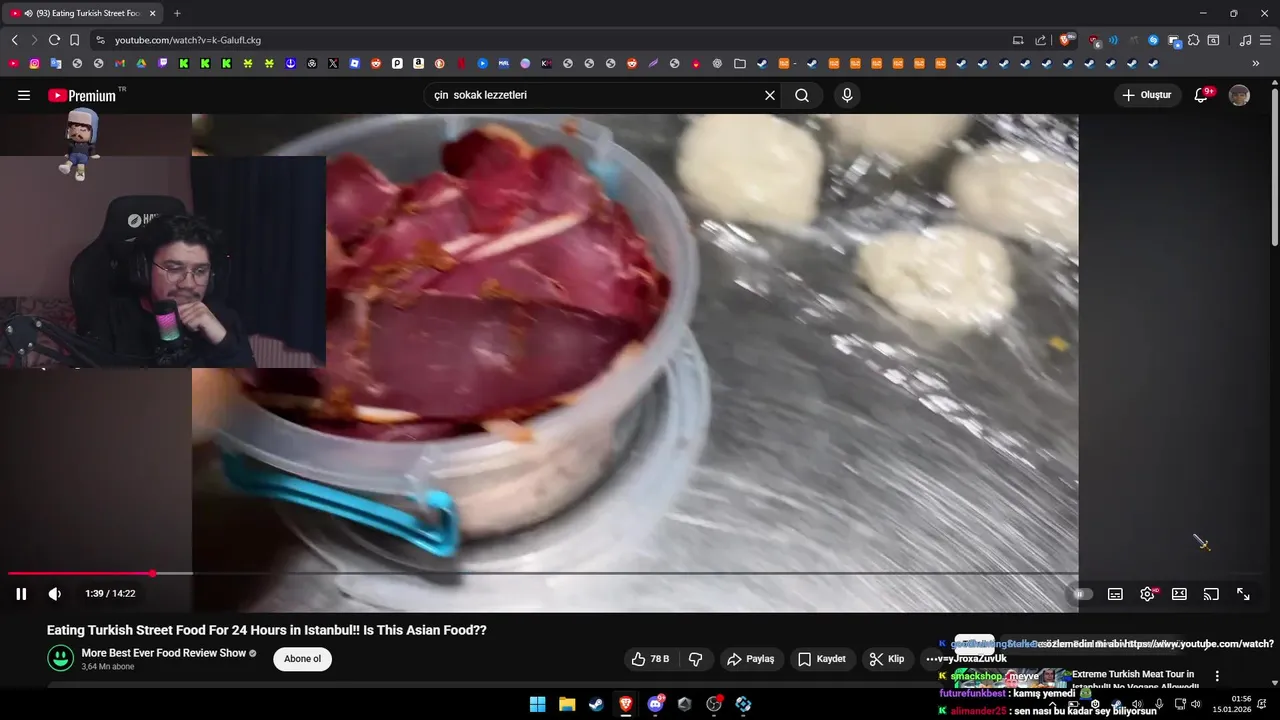Click the address bar URL

click(188, 40)
